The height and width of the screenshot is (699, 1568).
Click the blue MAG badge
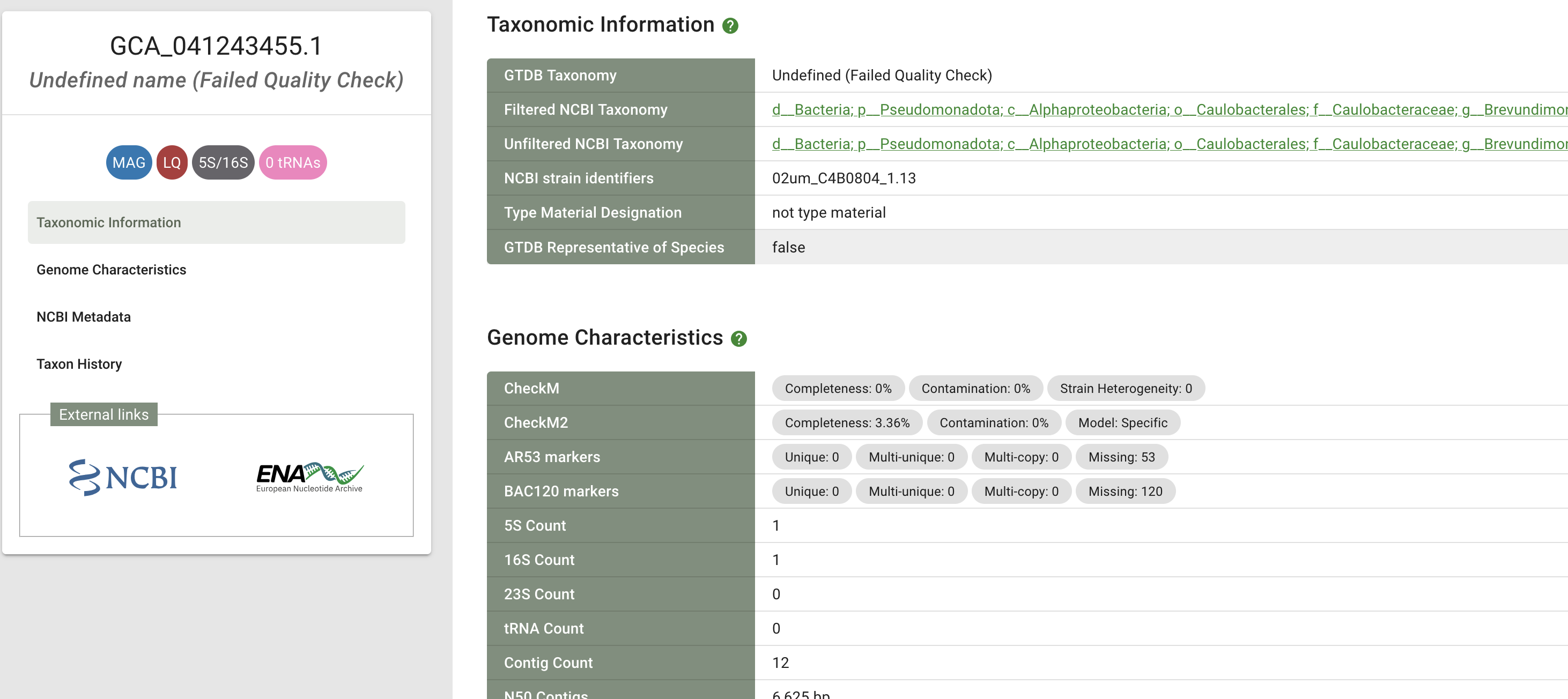(x=129, y=162)
